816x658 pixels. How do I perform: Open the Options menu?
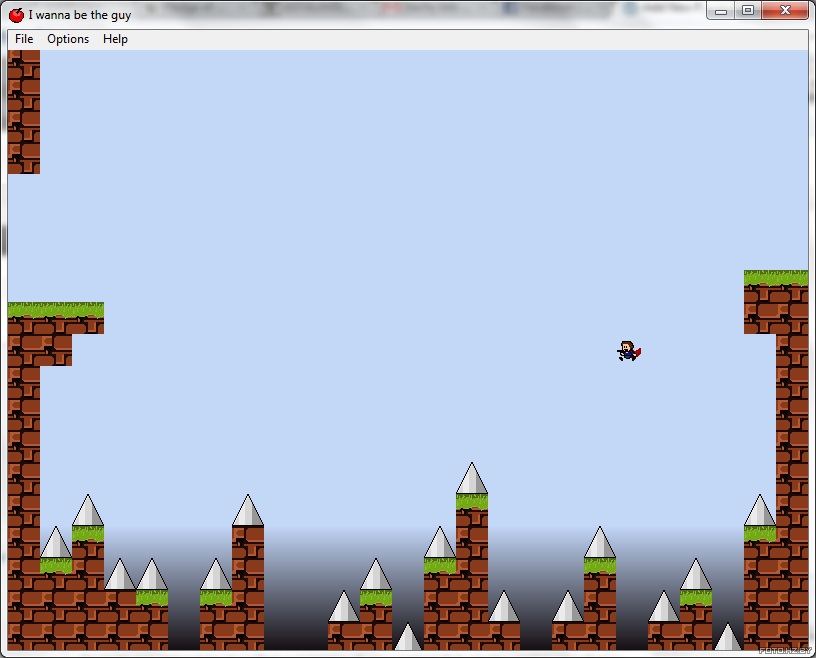click(68, 39)
